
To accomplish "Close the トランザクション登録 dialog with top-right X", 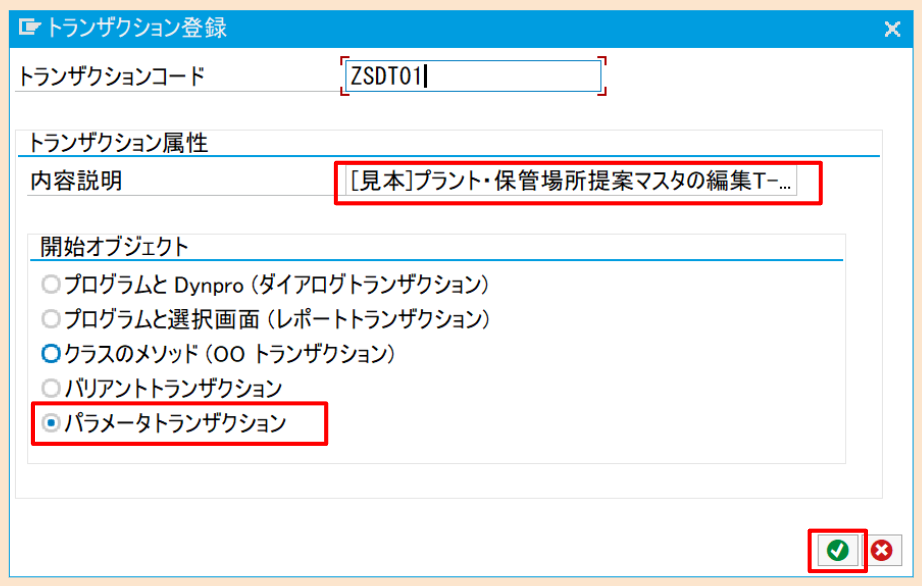I will (x=893, y=28).
